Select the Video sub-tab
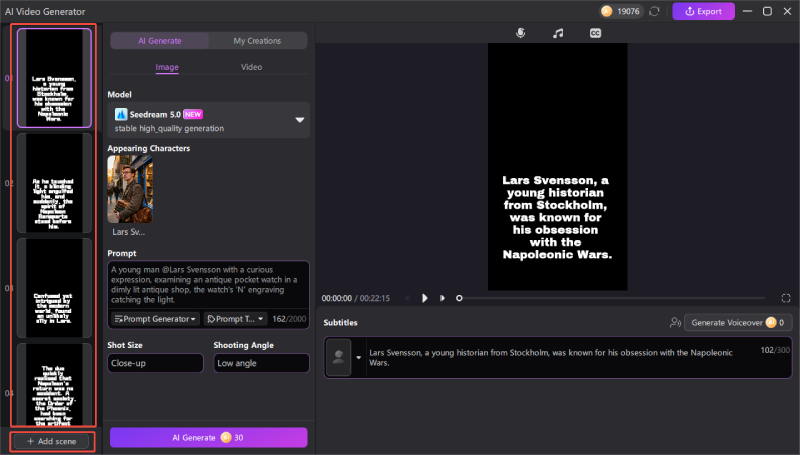This screenshot has width=800, height=455. pos(252,67)
